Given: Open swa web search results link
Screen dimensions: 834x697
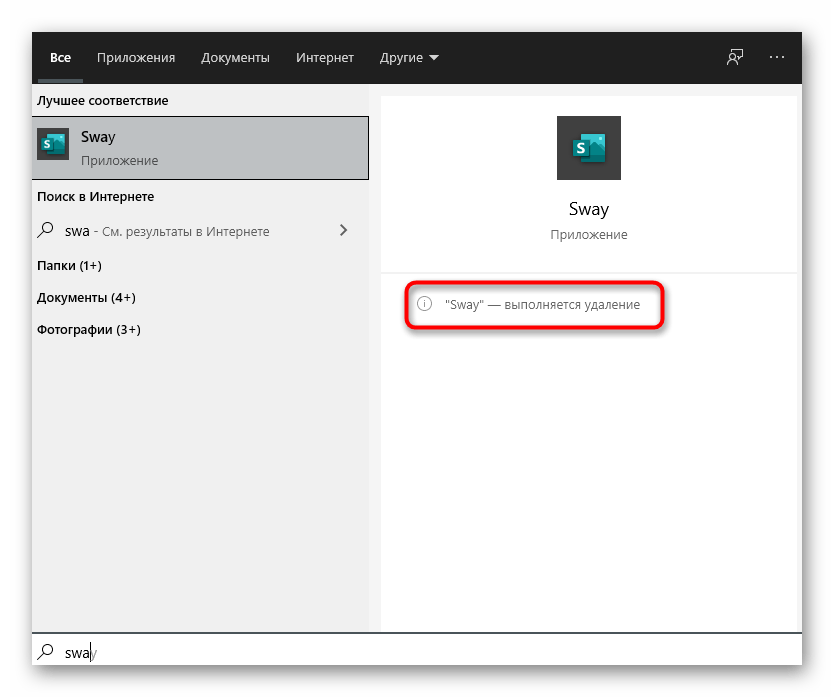Looking at the screenshot, I should [x=170, y=231].
